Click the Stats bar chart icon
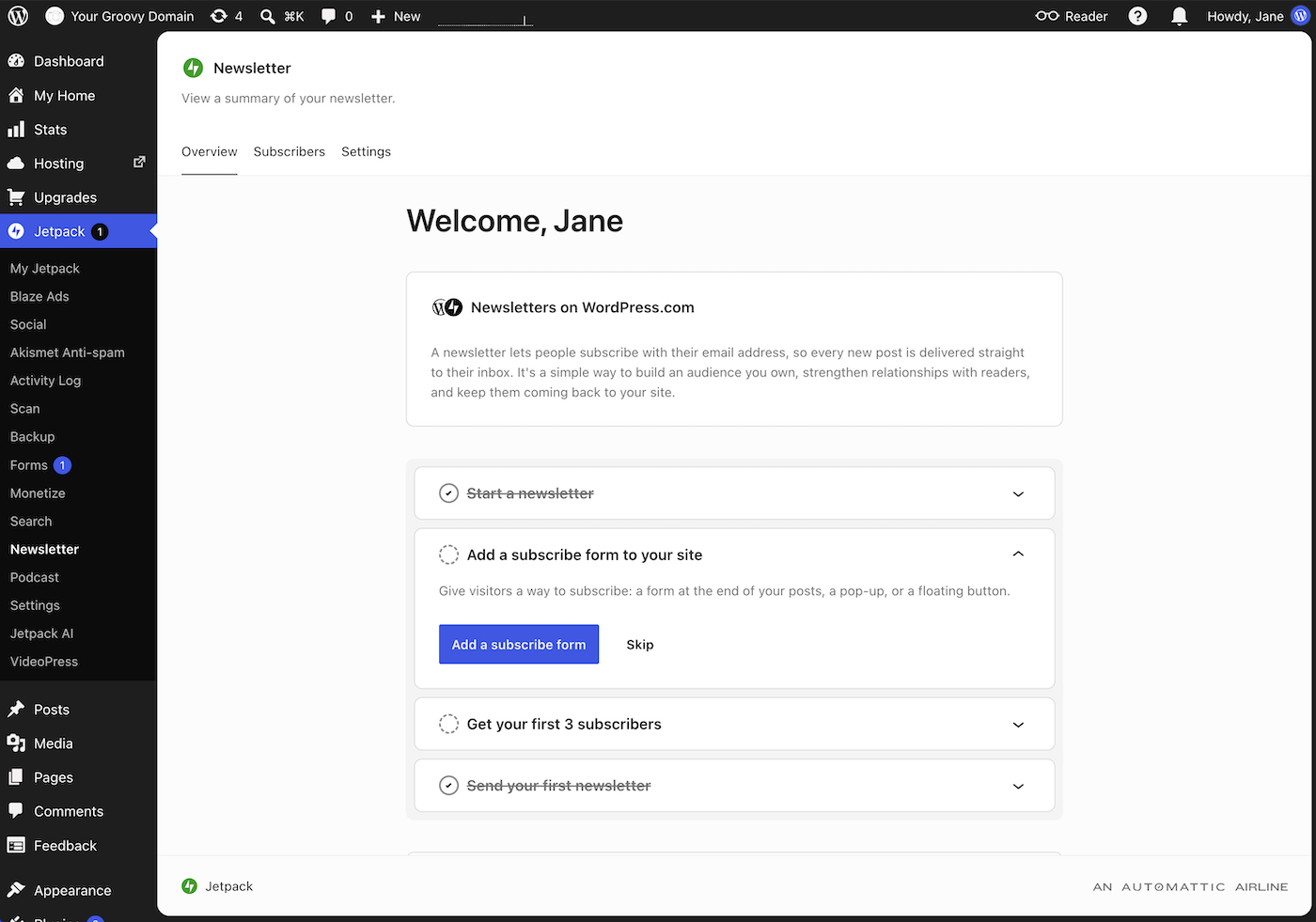This screenshot has height=922, width=1316. [x=16, y=129]
